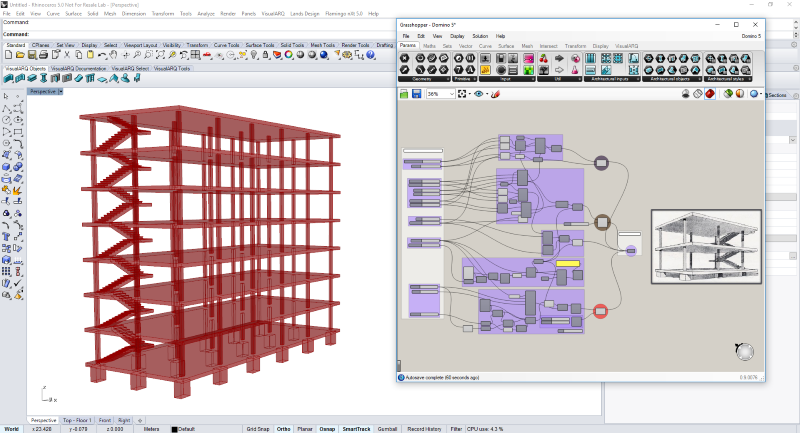
Task: Open the Grasshopper preview eye dropdown arrow
Action: (x=489, y=94)
